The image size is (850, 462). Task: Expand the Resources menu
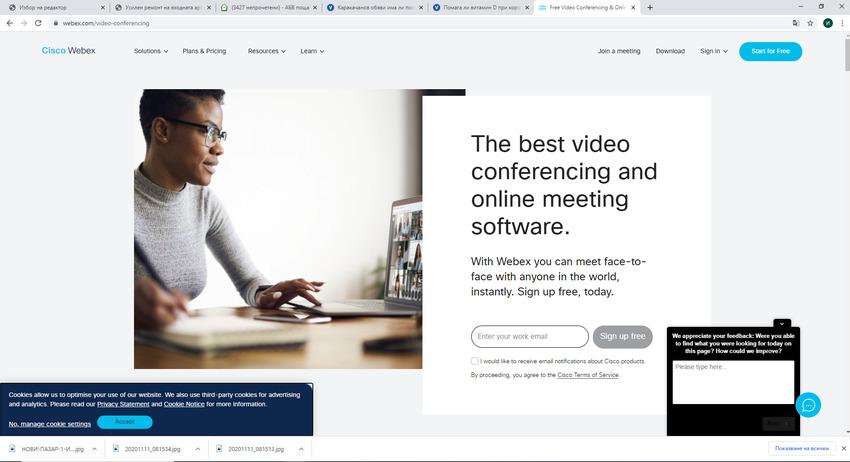[267, 51]
